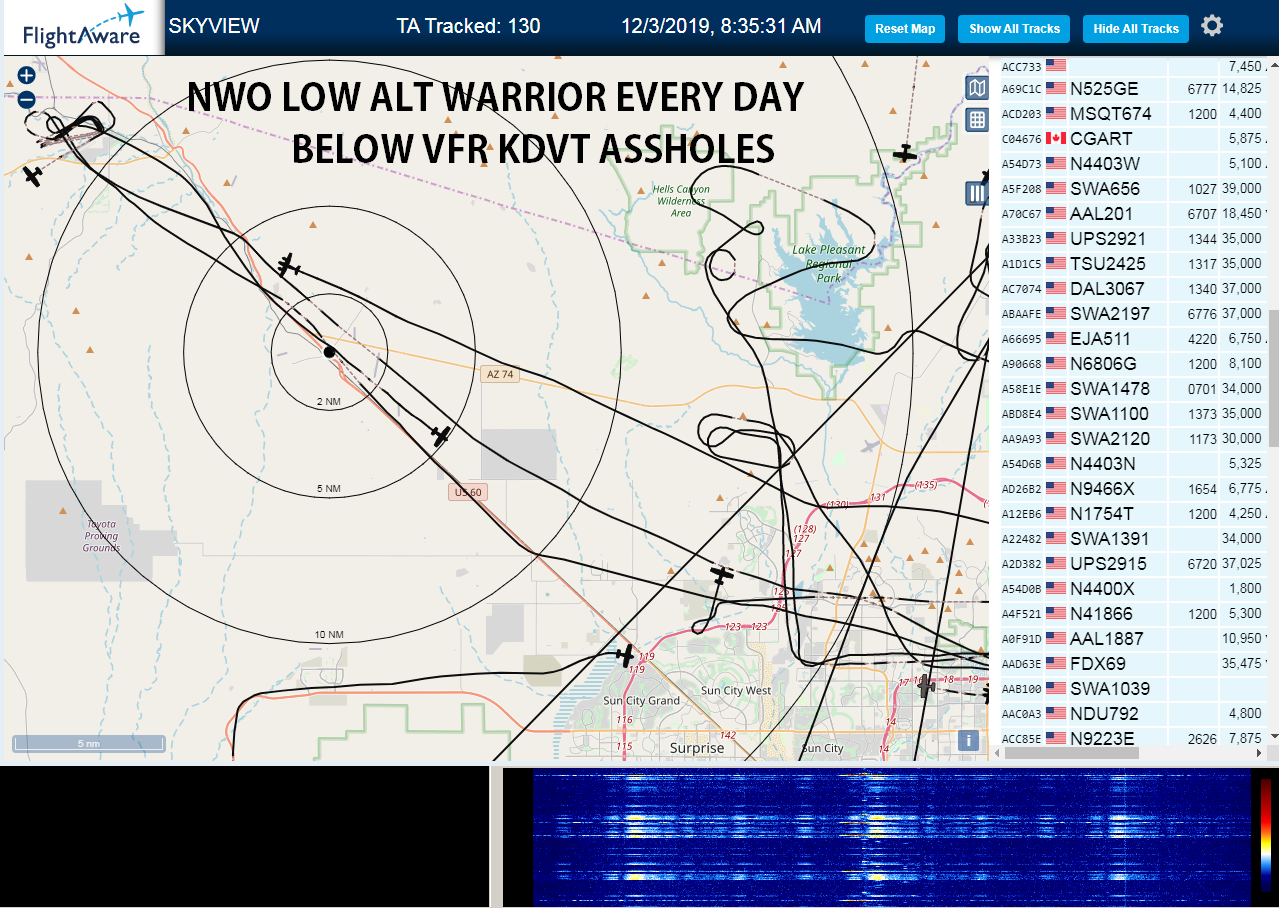1279x909 pixels.
Task: Select the SWA1478 aircraft row
Action: click(x=1134, y=389)
